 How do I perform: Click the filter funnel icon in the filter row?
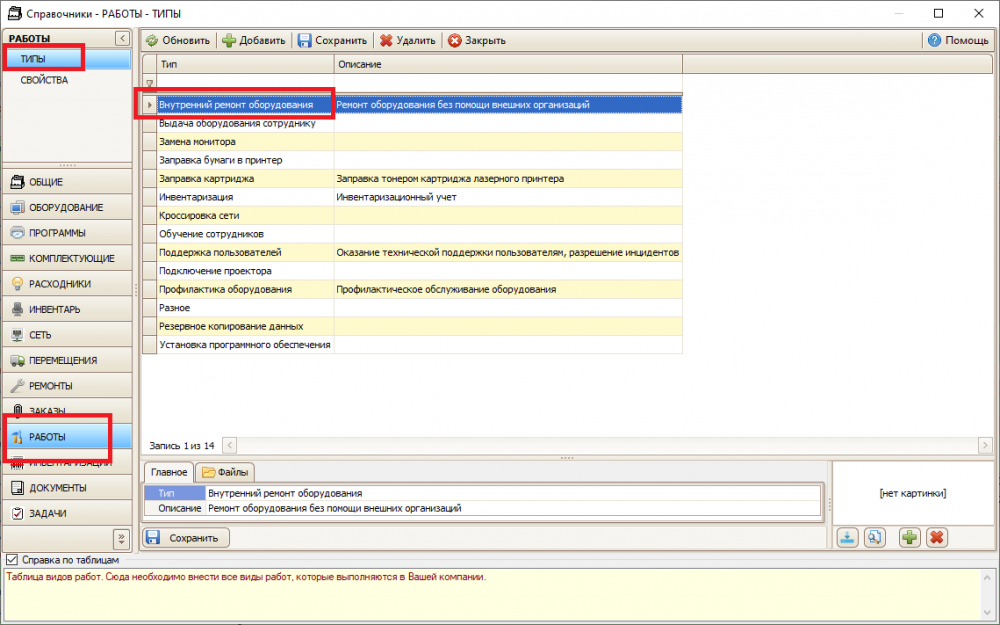tap(150, 84)
